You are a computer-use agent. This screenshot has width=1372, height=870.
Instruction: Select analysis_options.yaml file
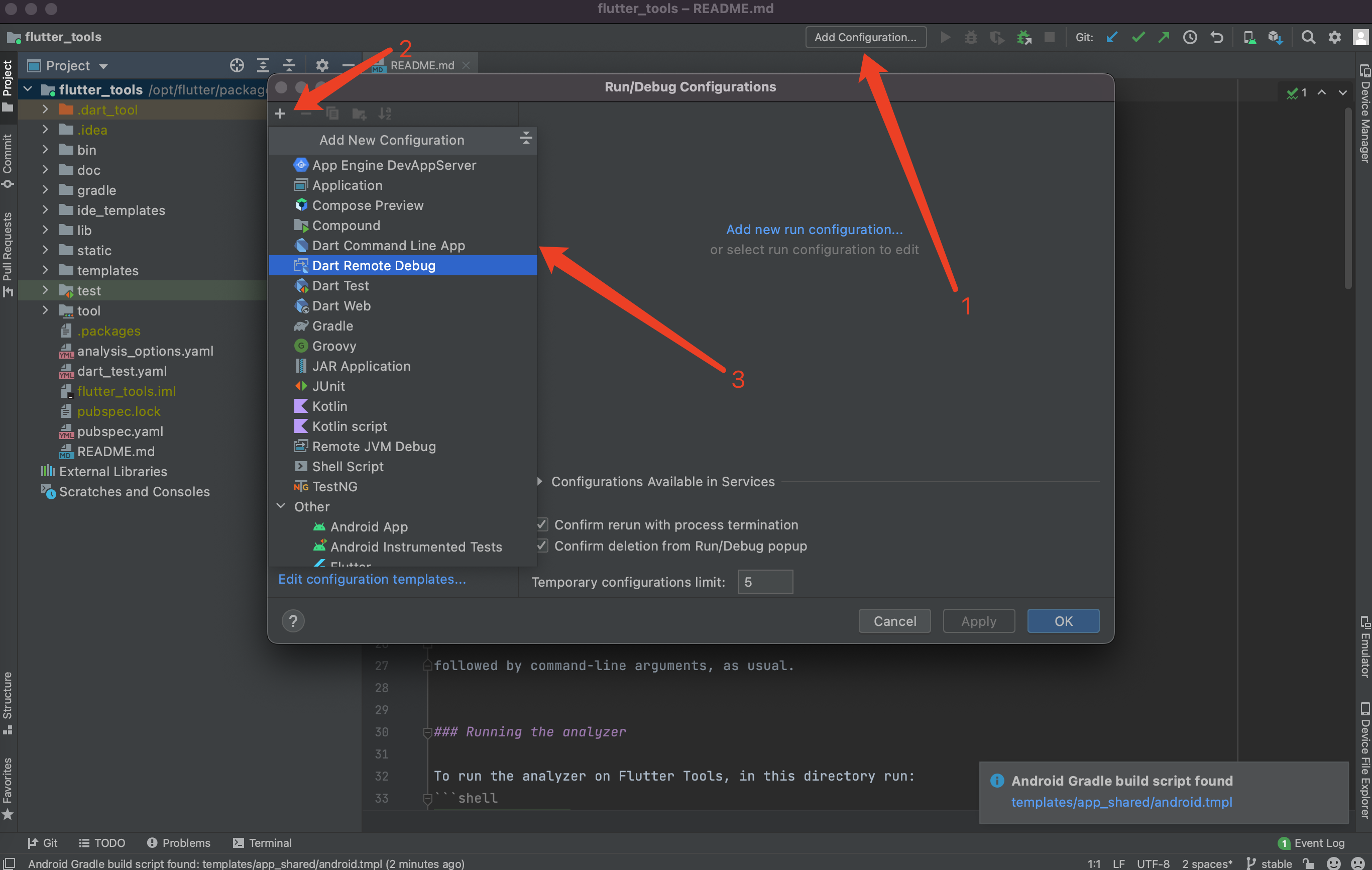[x=145, y=351]
